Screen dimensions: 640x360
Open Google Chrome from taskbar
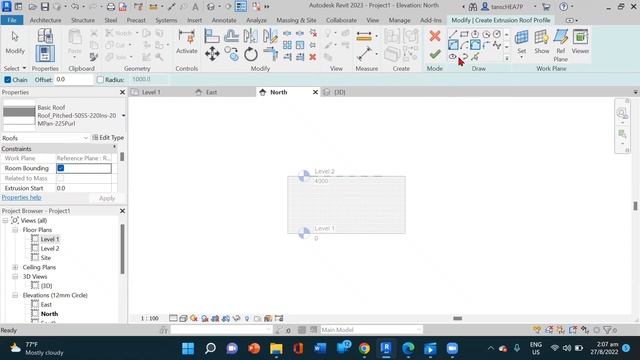click(364, 349)
